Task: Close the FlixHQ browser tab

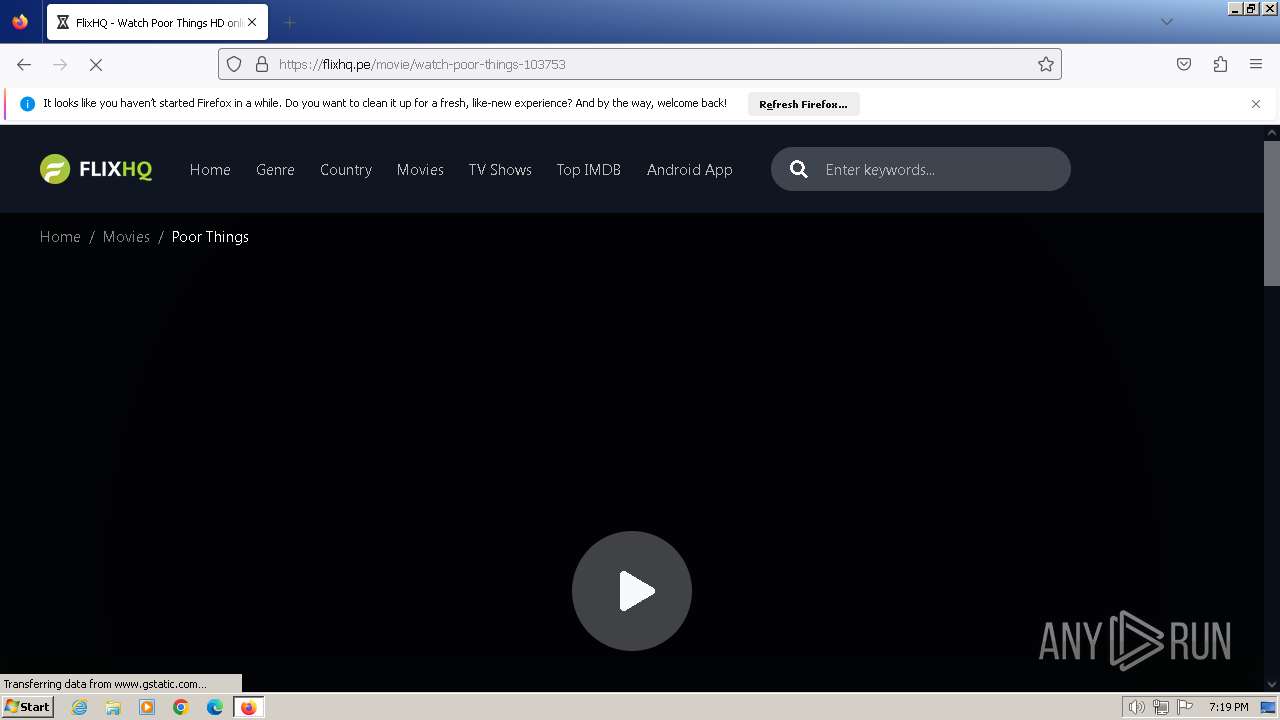Action: point(251,22)
